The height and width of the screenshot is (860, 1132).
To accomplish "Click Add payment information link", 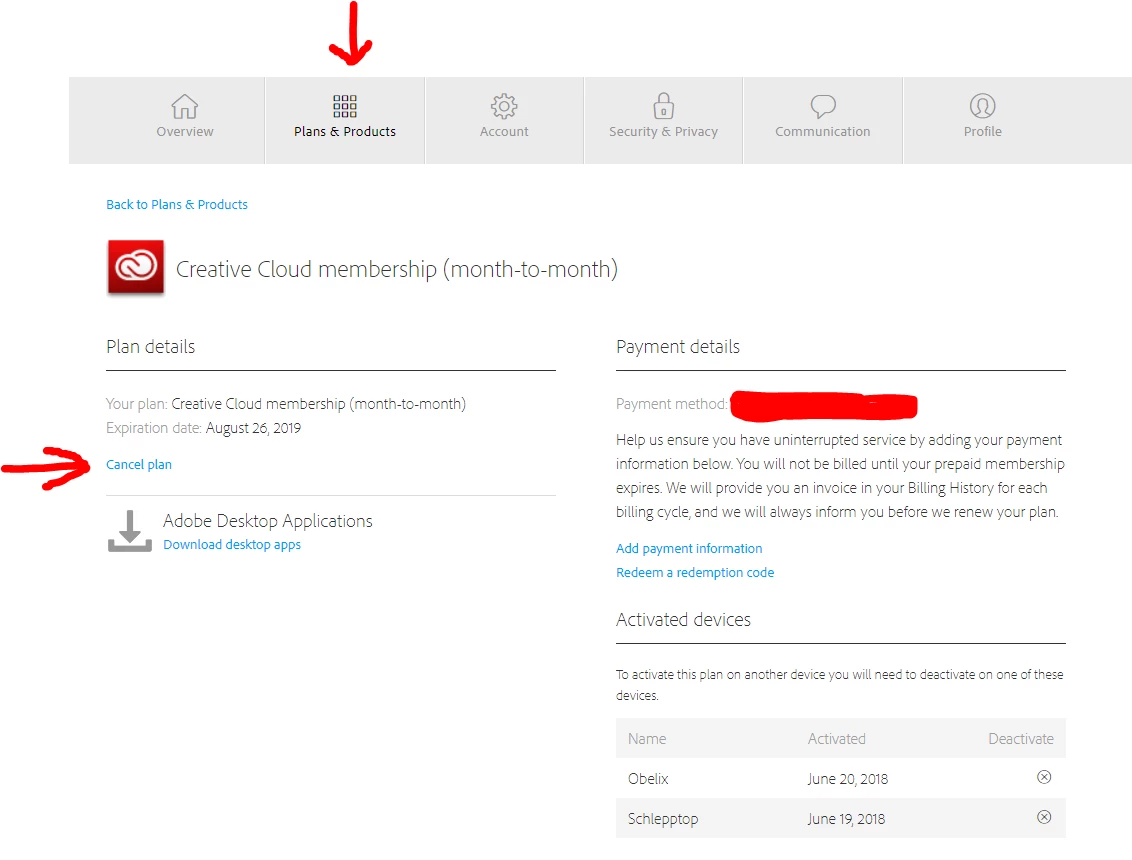I will (689, 548).
